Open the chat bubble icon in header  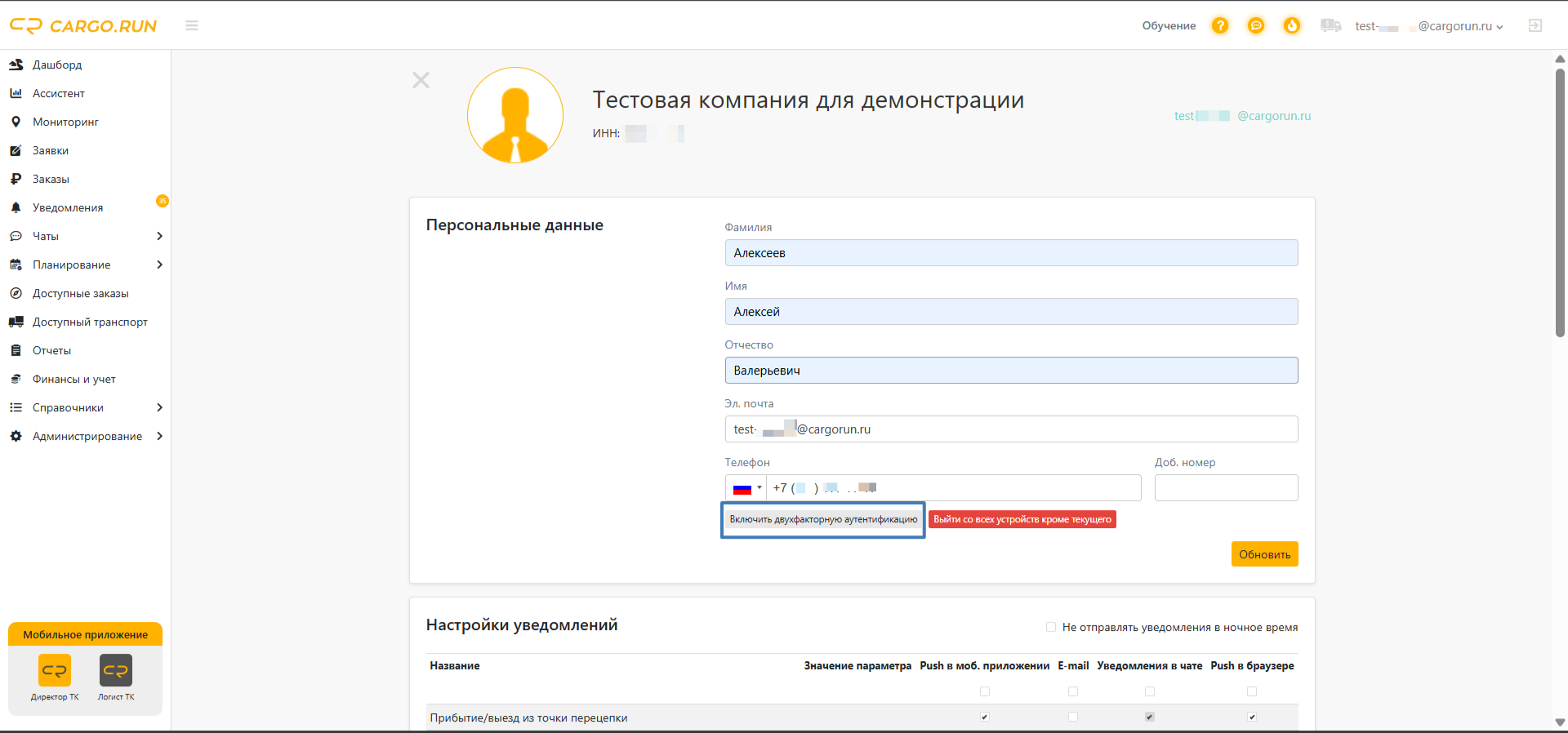(1255, 26)
